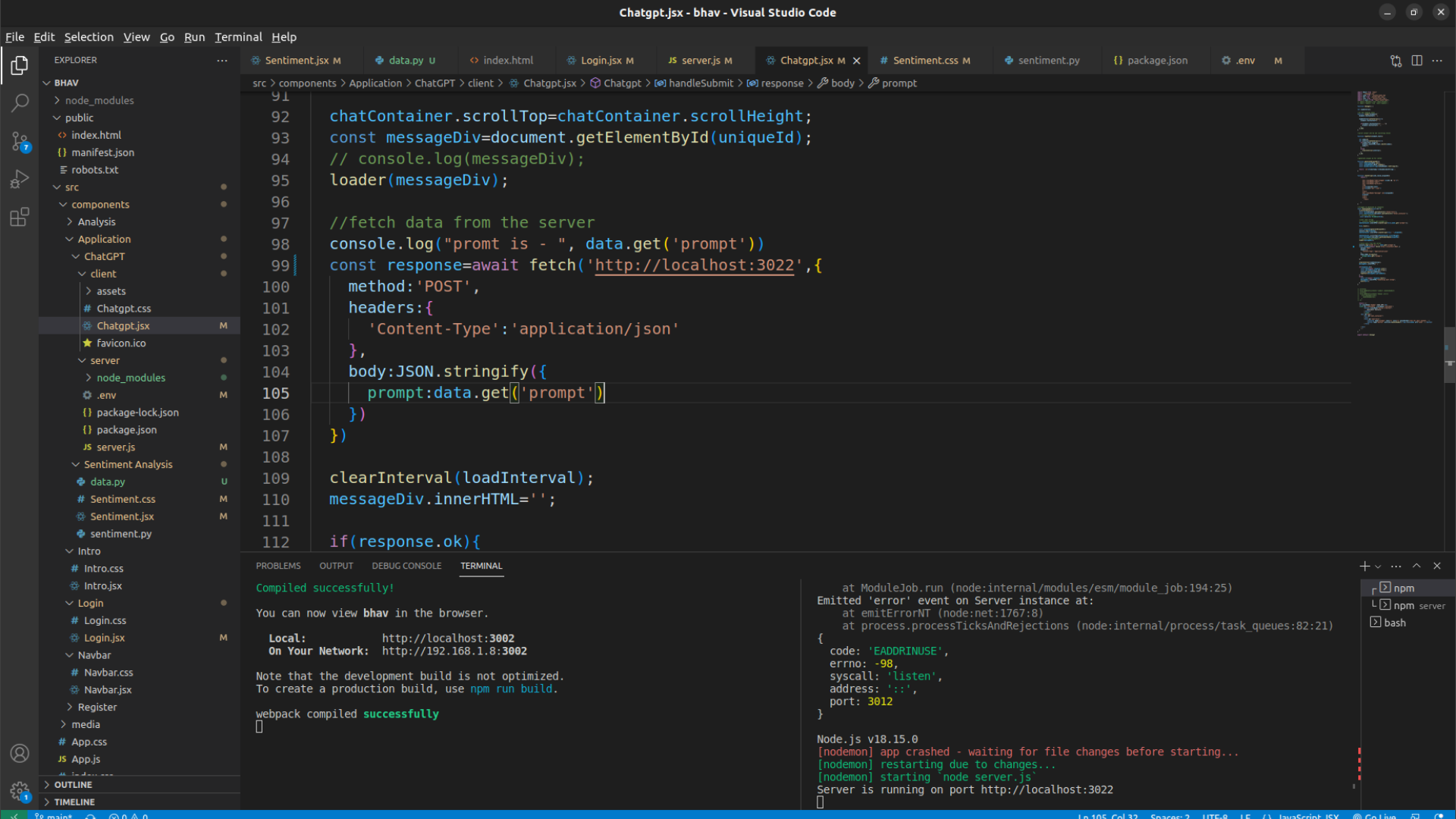Open Manage gear in activity bar

click(x=20, y=792)
